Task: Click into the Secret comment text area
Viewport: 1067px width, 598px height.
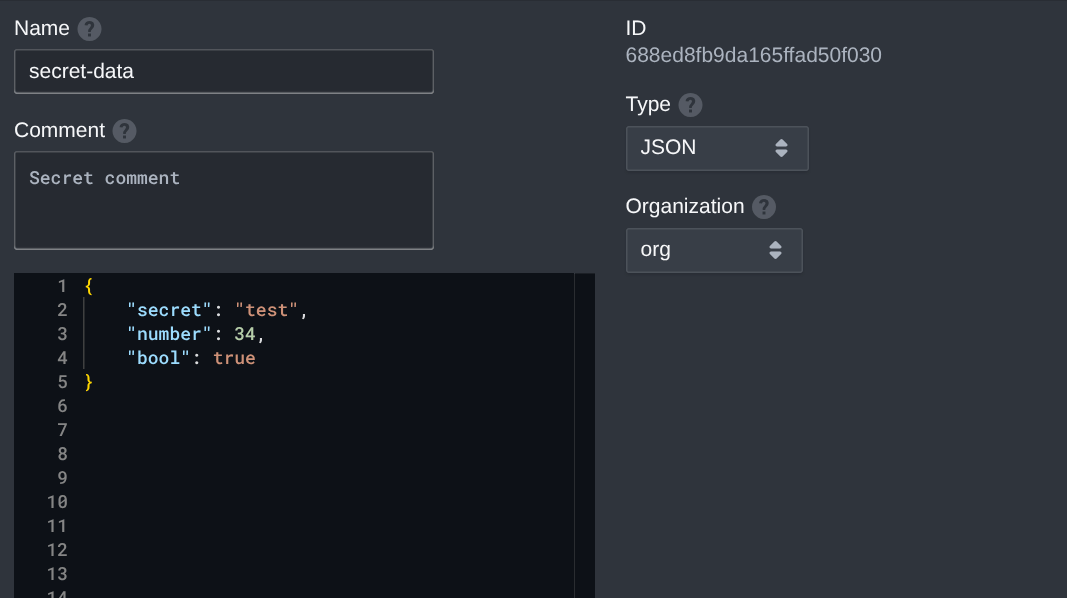Action: click(223, 200)
